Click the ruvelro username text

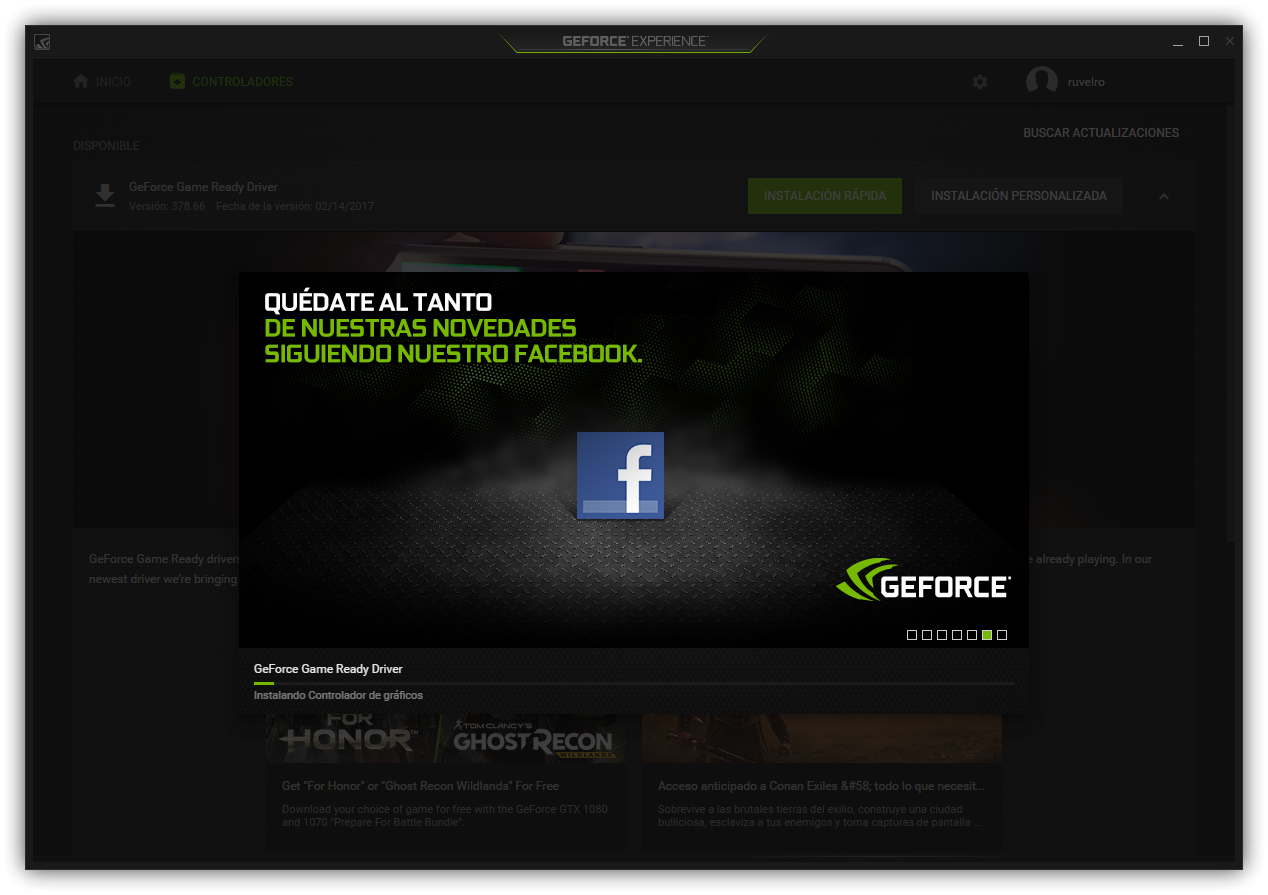pyautogui.click(x=1086, y=82)
